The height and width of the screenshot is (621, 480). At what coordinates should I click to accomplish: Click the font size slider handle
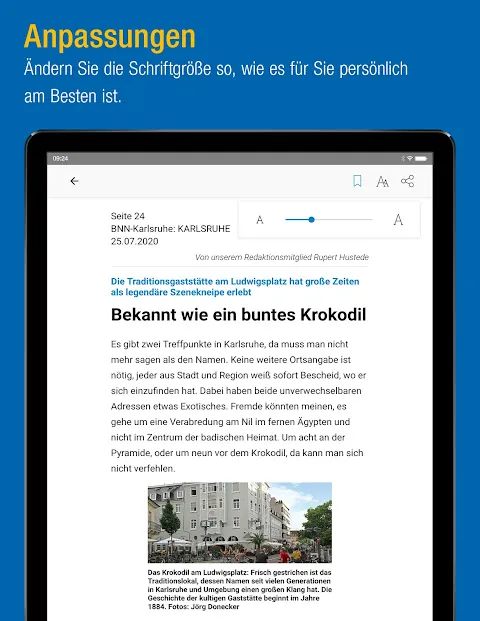(x=312, y=219)
